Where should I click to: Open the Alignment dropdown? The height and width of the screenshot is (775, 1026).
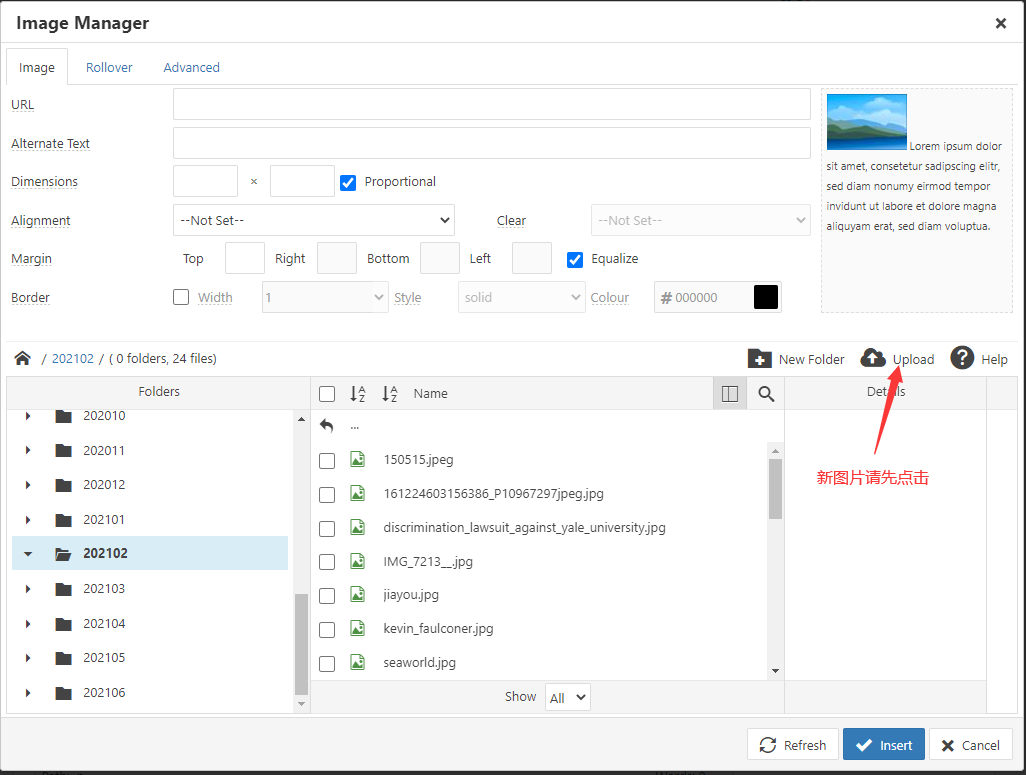(x=314, y=220)
